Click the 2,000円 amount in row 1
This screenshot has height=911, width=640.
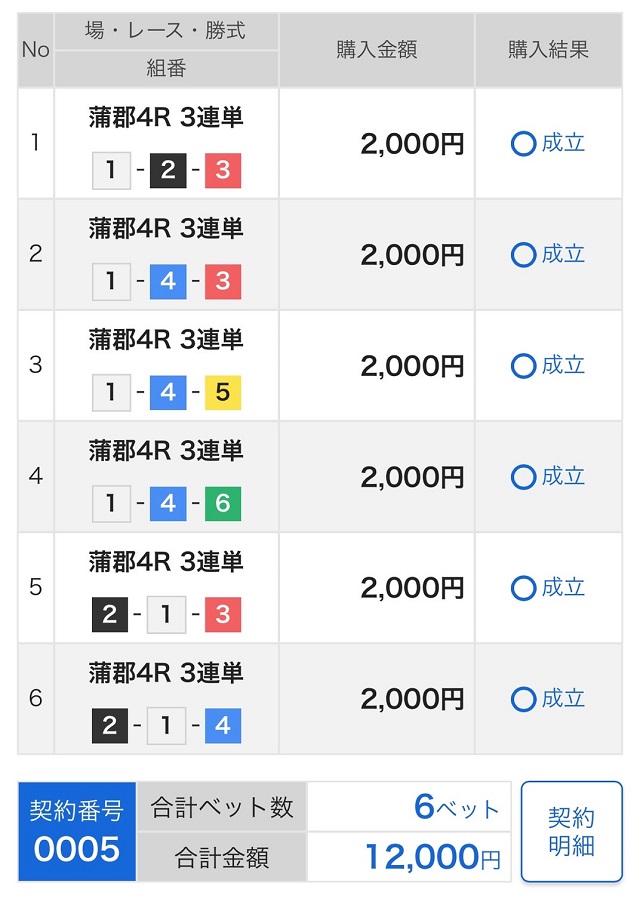click(x=412, y=144)
